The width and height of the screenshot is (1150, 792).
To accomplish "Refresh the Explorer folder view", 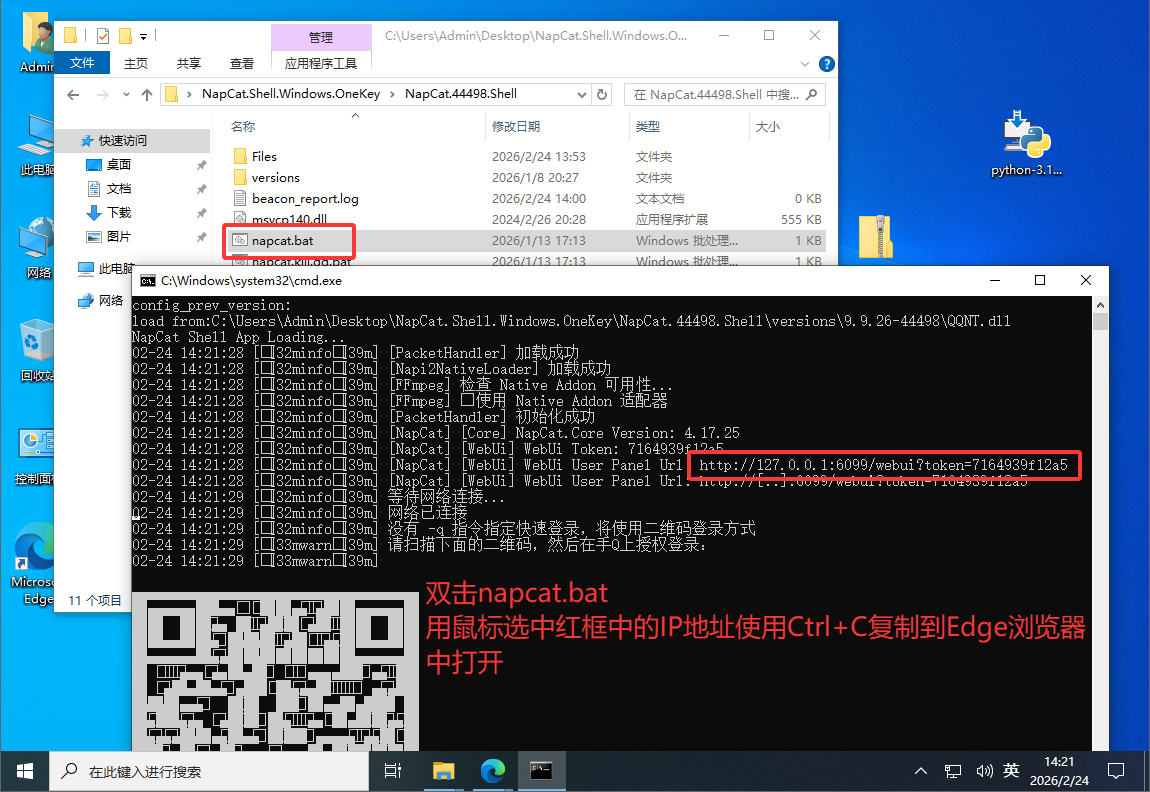I will click(602, 94).
